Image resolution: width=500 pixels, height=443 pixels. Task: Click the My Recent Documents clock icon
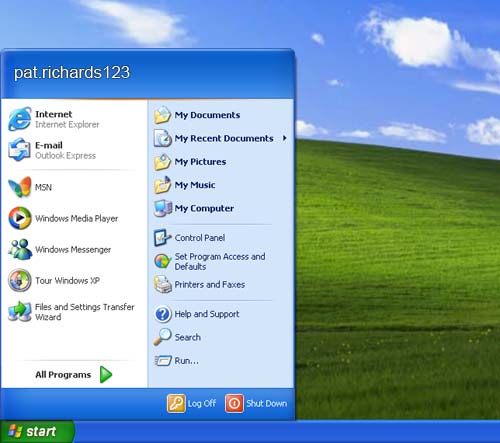(x=162, y=138)
